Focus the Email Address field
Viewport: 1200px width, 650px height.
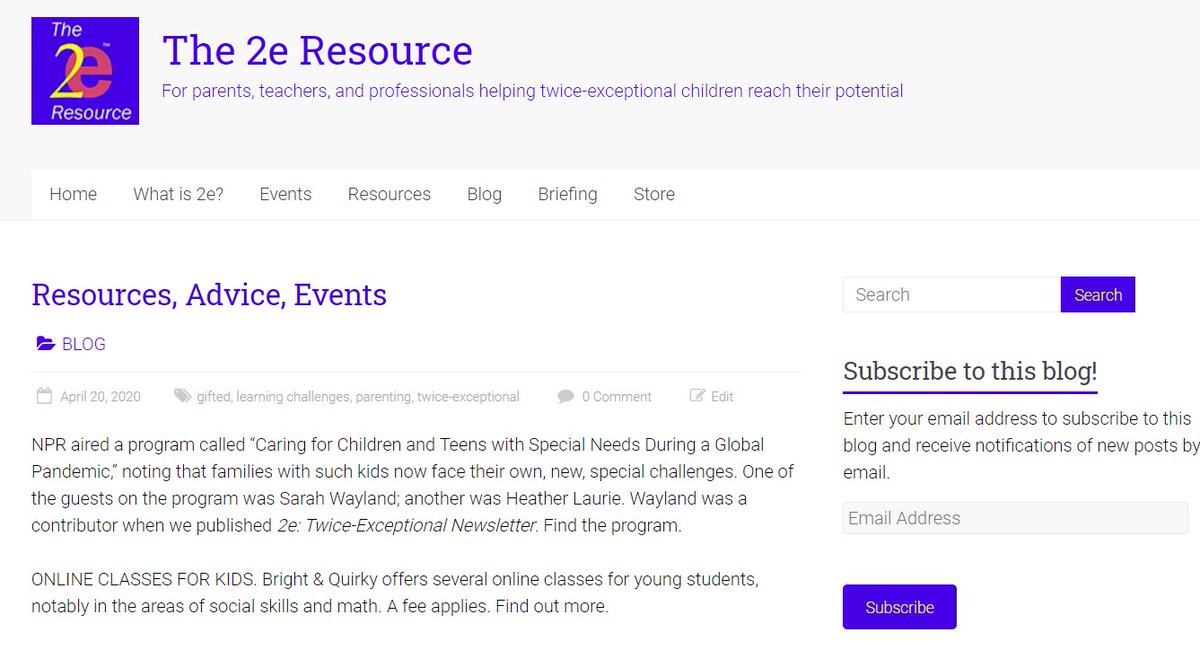[1015, 518]
